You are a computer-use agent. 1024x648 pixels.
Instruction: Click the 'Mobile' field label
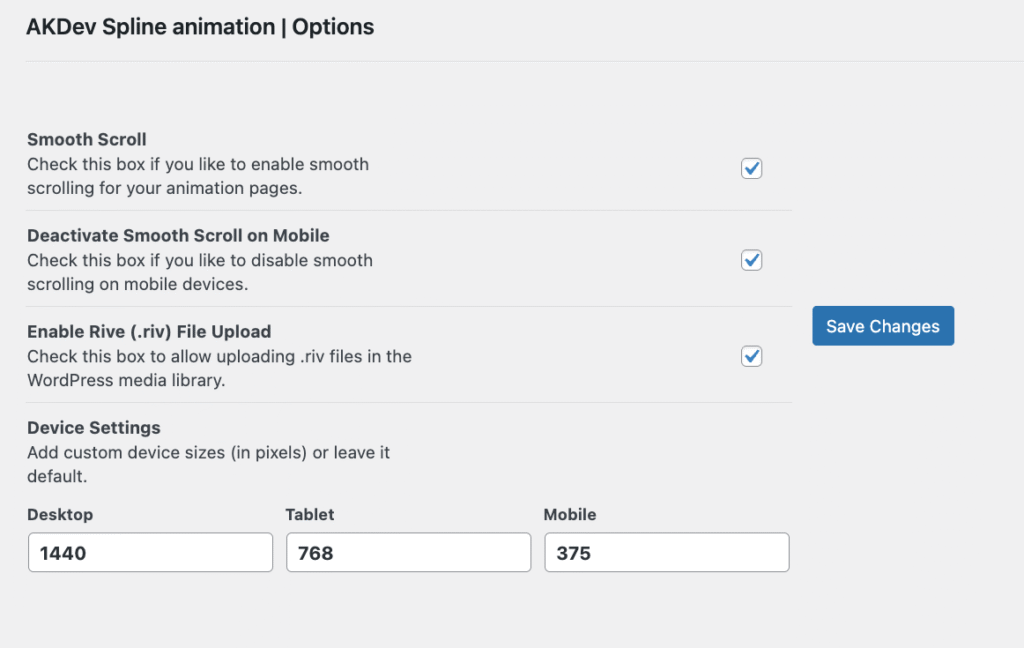569,514
